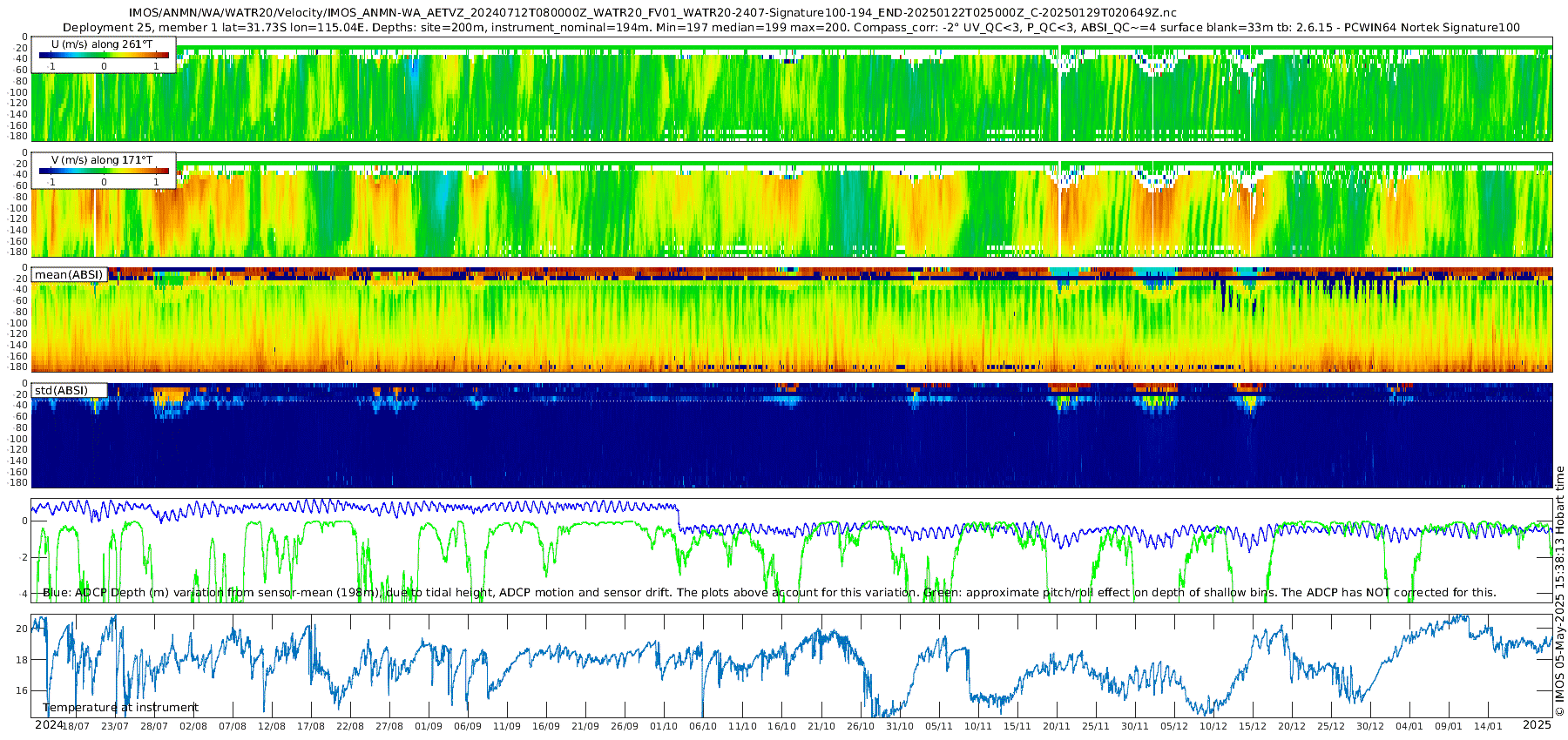Click the V velocity colorbar legend
Image resolution: width=1568 pixels, height=740 pixels.
click(104, 171)
